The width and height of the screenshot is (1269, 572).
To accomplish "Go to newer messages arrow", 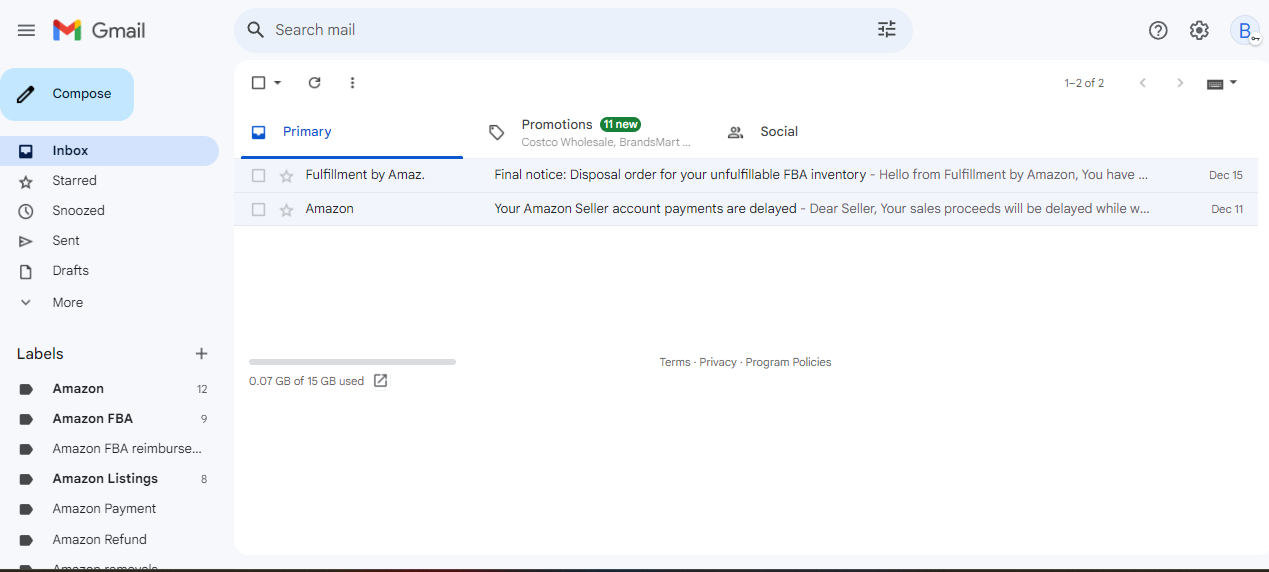I will (x=1143, y=83).
